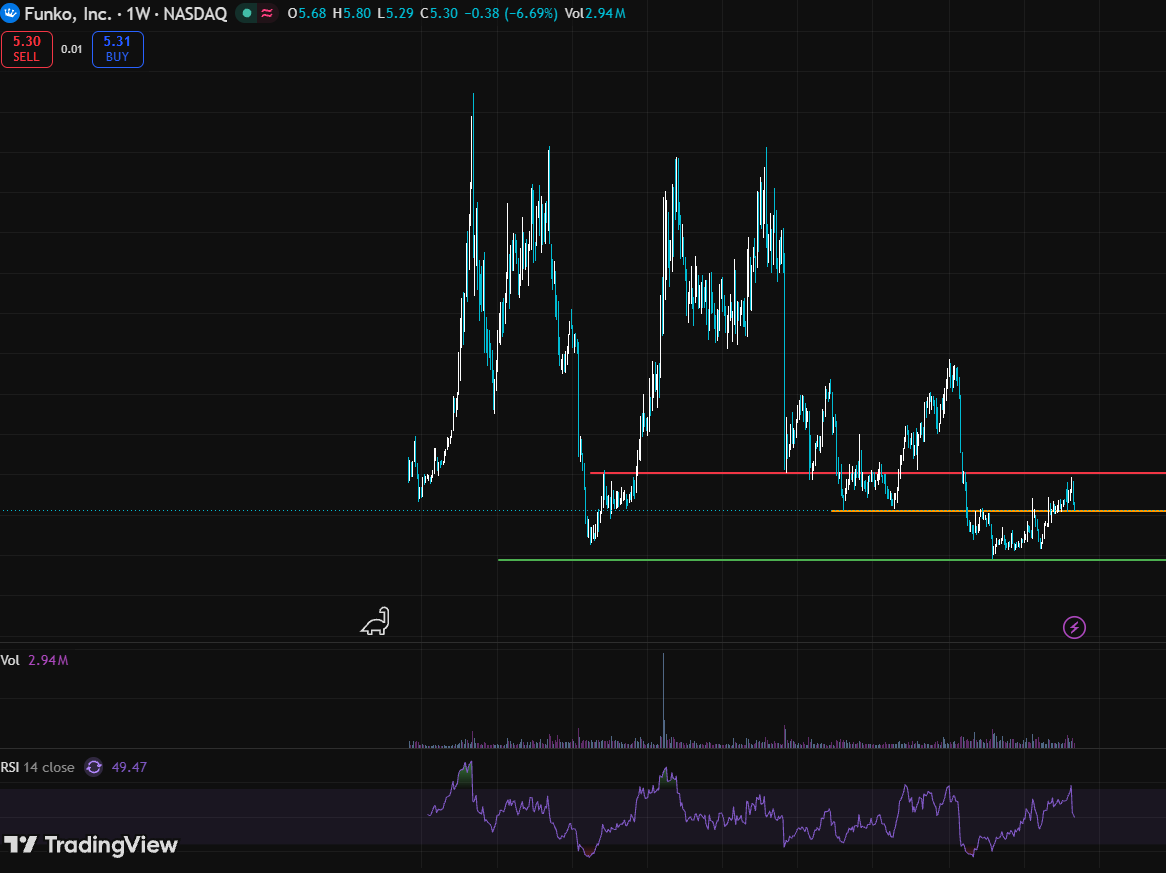Viewport: 1166px width, 873px height.
Task: Select the RSI 14 close legend
Action: (37, 767)
